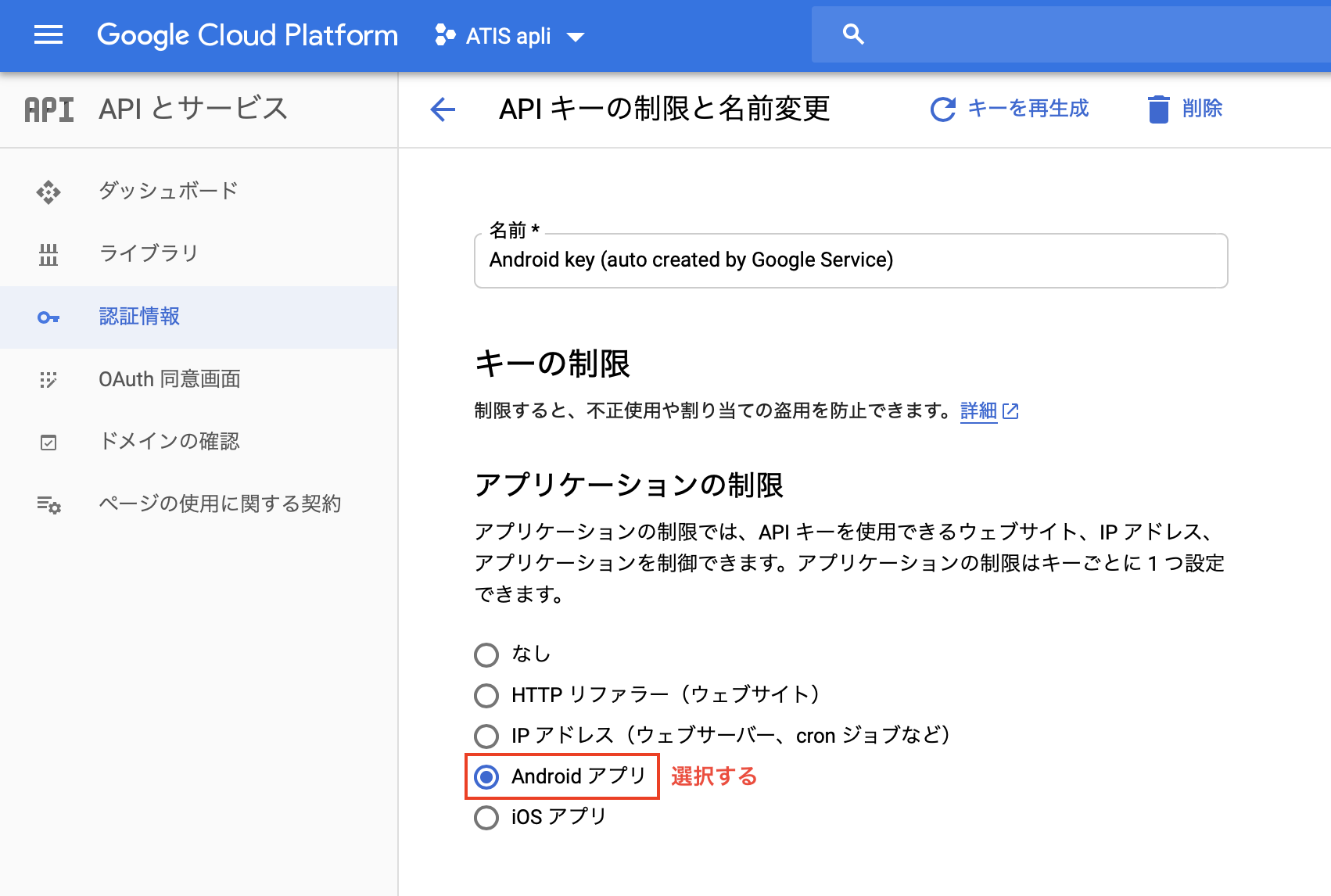Open ページの使用に関する契約 in the sidebar
1331x896 pixels.
199,505
